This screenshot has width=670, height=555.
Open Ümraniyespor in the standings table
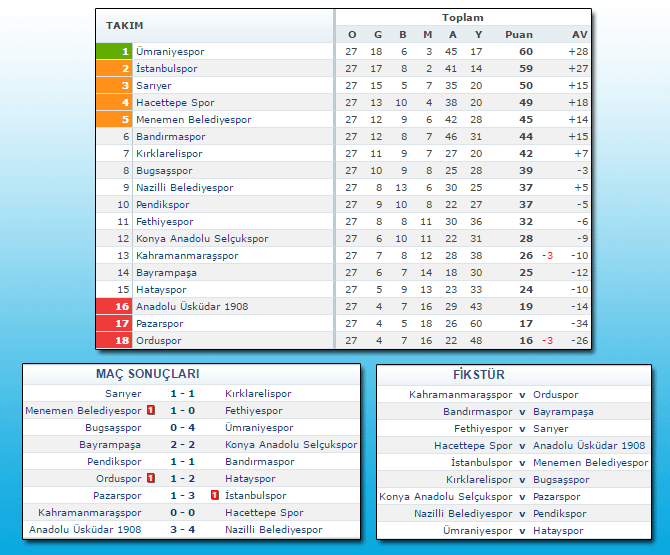pyautogui.click(x=170, y=51)
